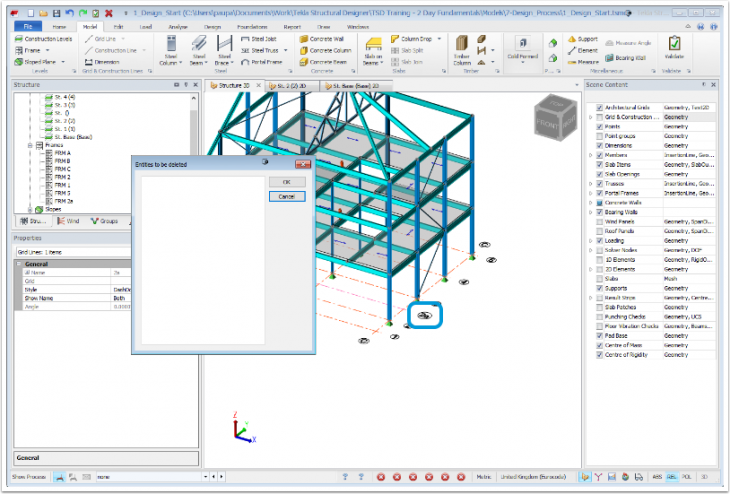Select the FRM A tree item

tap(62, 153)
